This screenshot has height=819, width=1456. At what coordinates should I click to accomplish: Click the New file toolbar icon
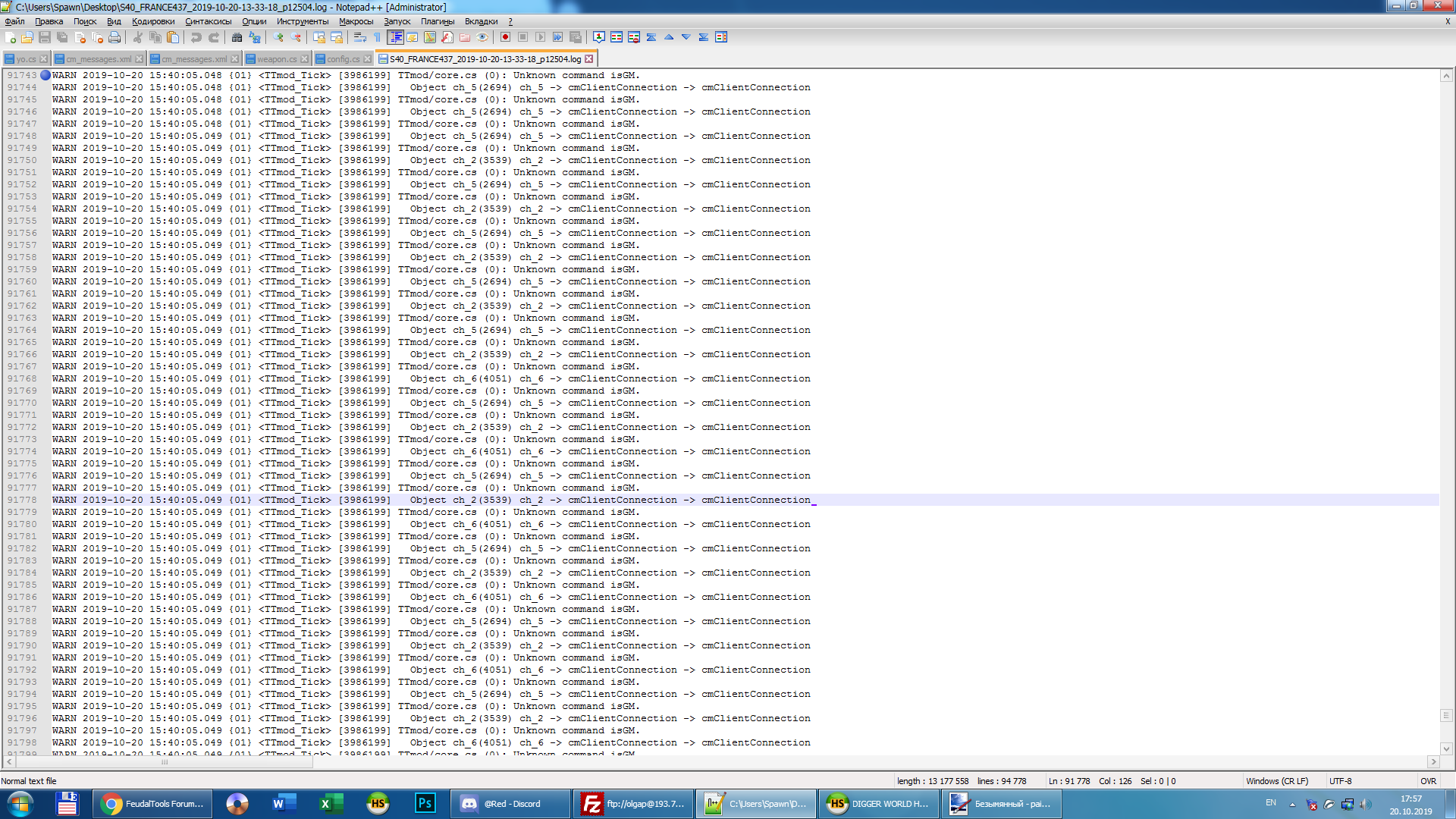pos(11,37)
